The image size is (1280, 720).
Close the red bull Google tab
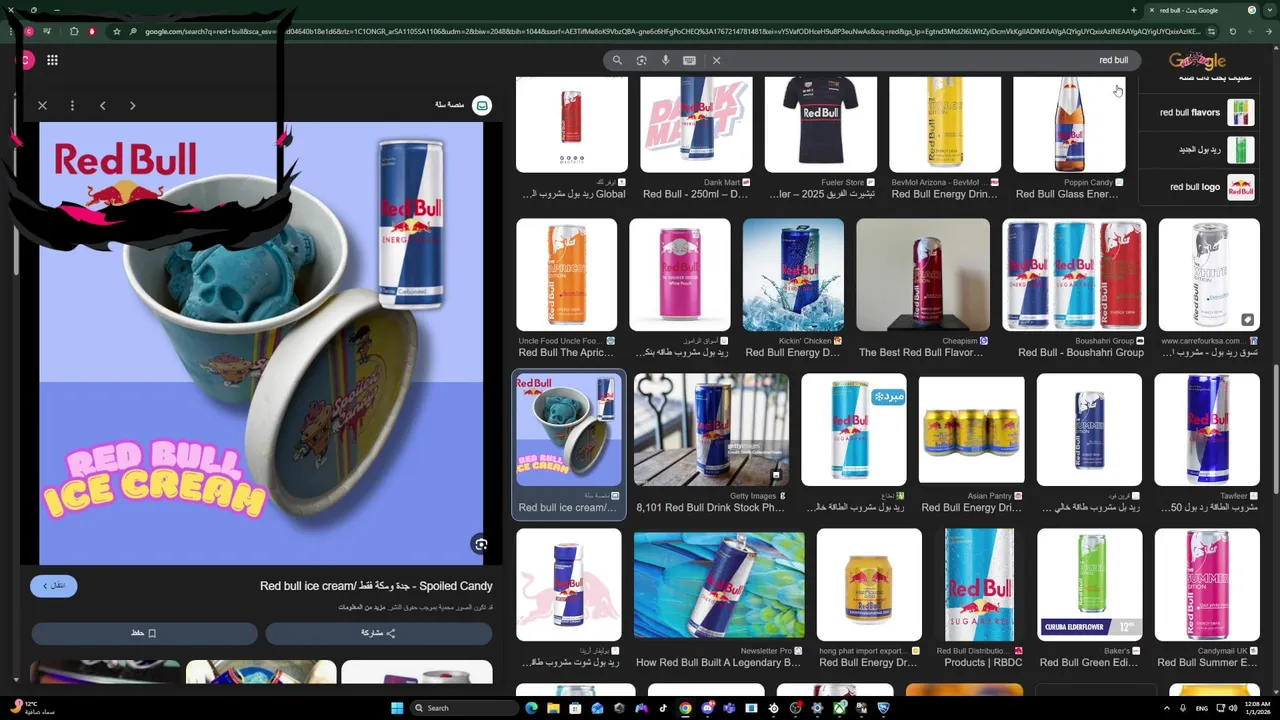tap(1150, 10)
